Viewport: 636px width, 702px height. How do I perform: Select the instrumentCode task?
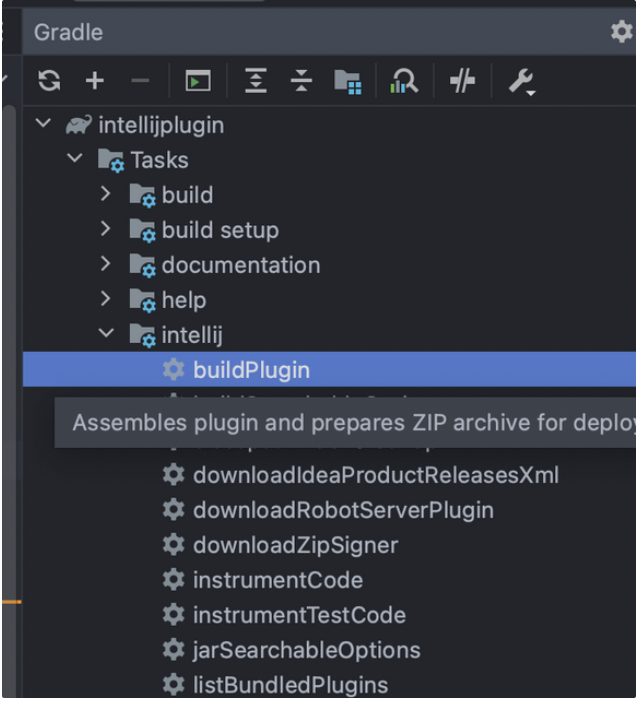278,580
